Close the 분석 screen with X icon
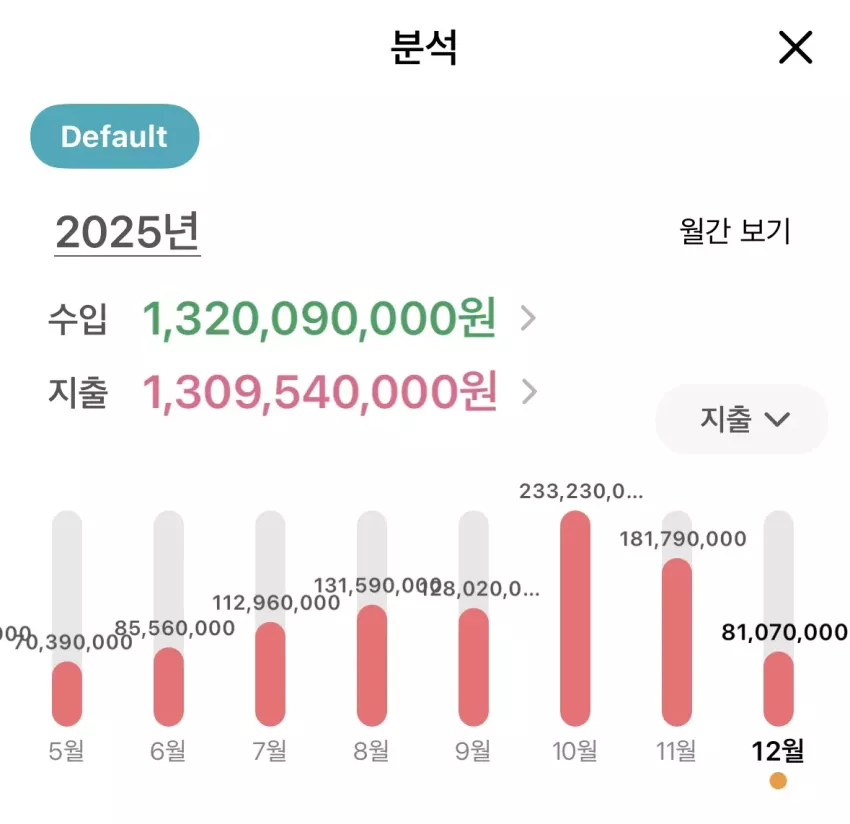The width and height of the screenshot is (850, 824). (x=795, y=47)
